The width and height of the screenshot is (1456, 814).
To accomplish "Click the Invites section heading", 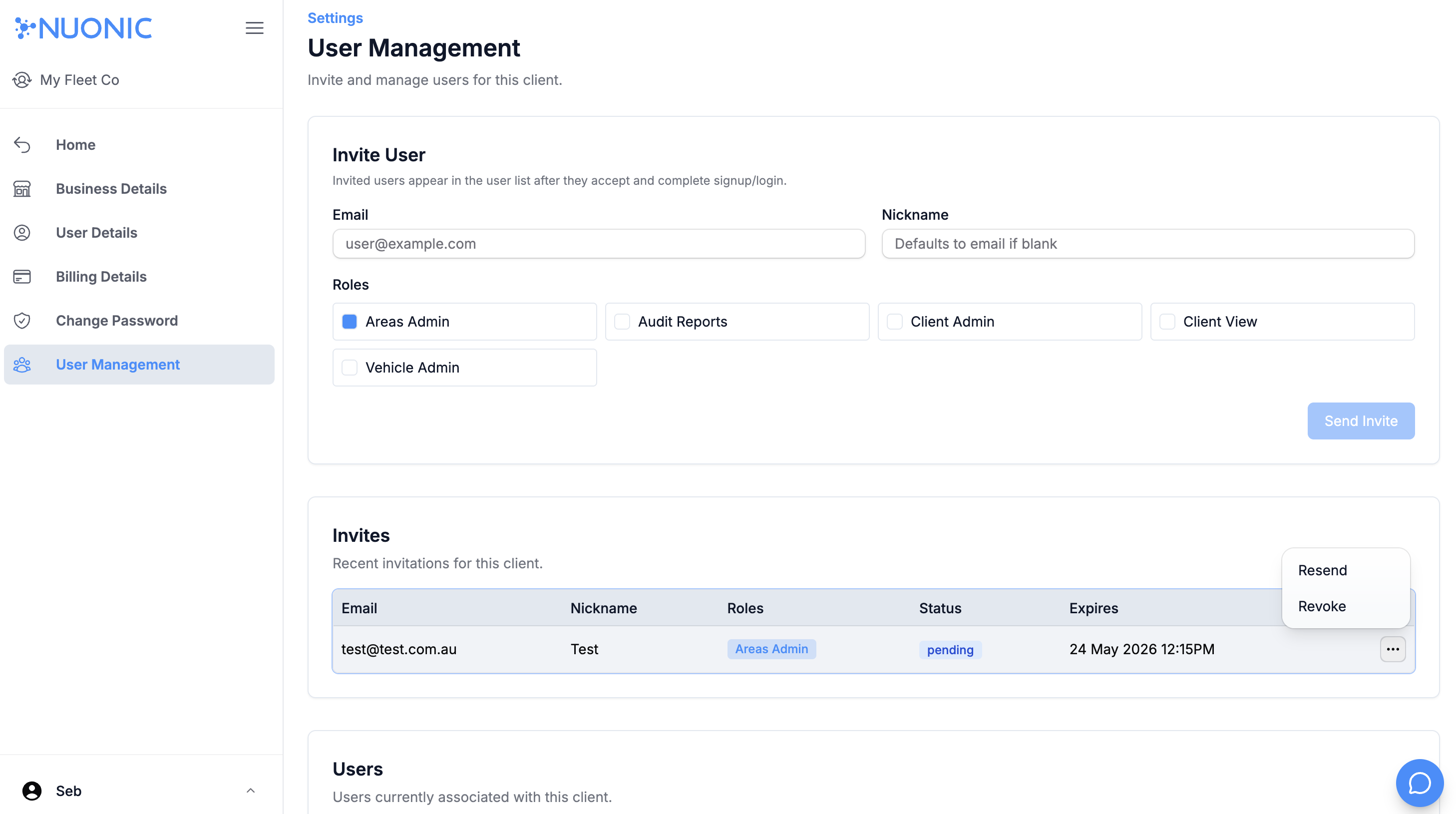I will pyautogui.click(x=361, y=535).
